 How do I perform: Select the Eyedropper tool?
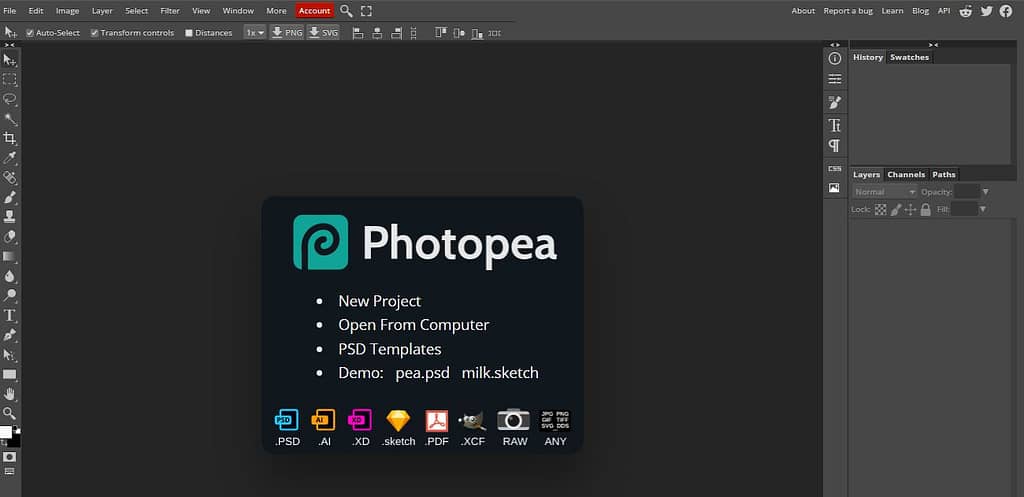(10, 158)
